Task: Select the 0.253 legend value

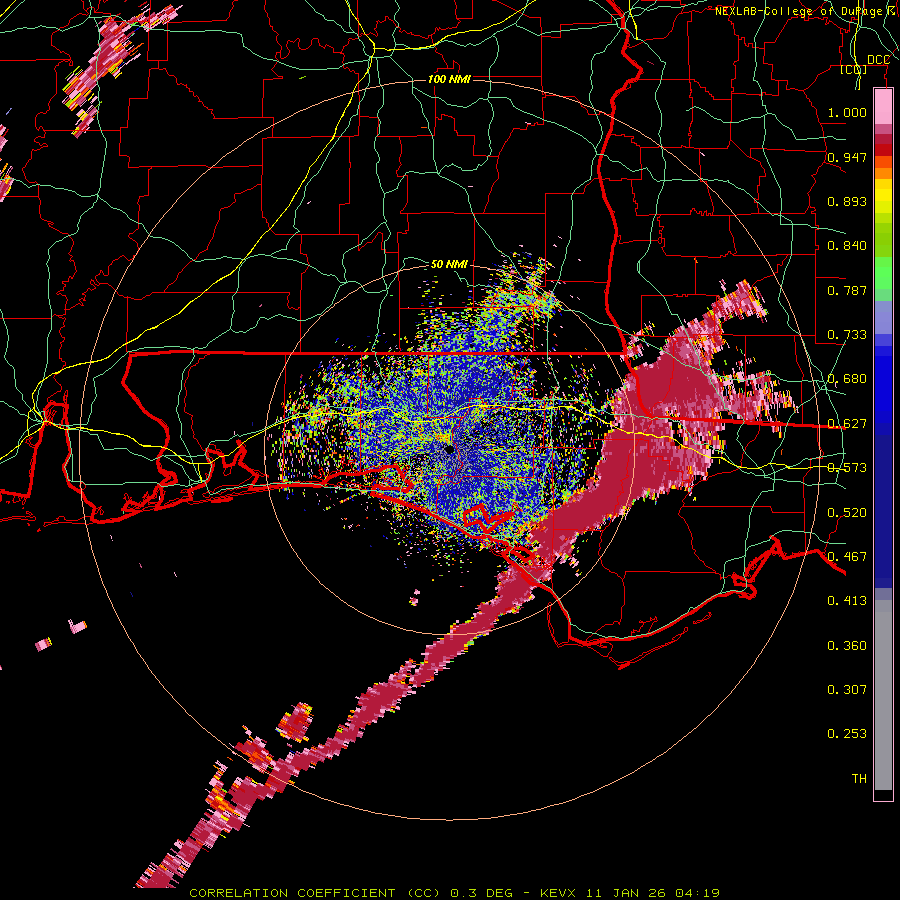Action: [847, 734]
